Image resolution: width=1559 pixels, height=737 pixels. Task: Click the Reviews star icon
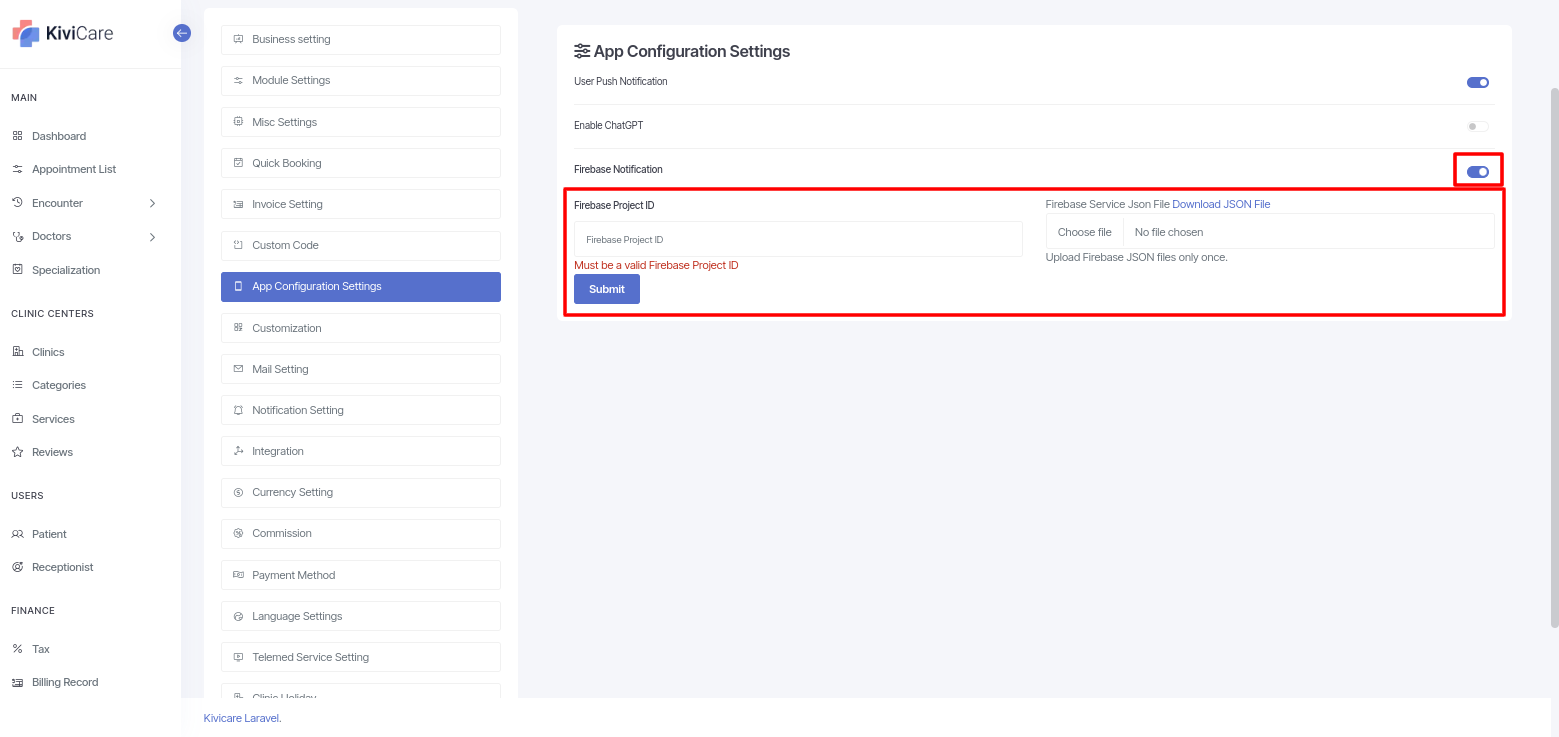click(x=17, y=452)
